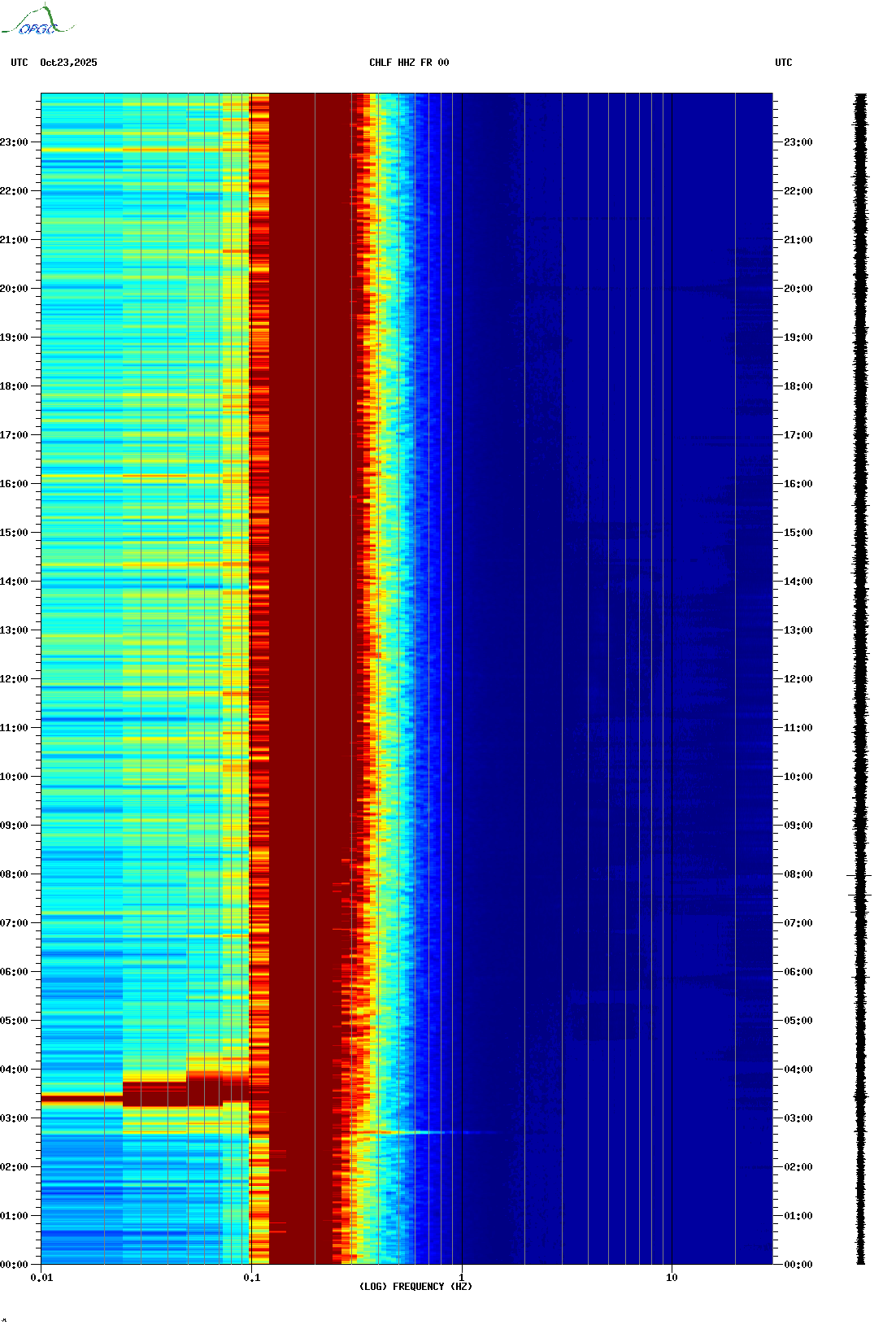
Task: Click the 0.01 frequency axis label
Action: point(41,1278)
